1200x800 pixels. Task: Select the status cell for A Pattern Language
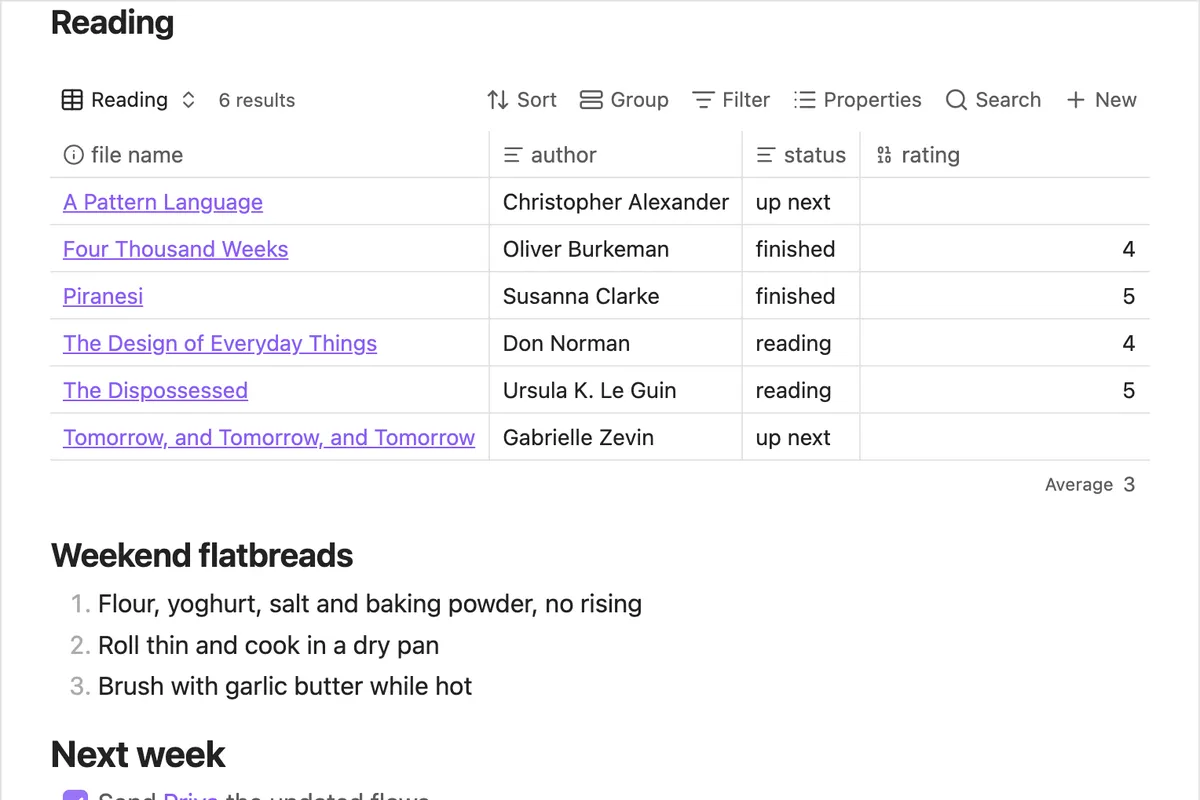tap(801, 202)
